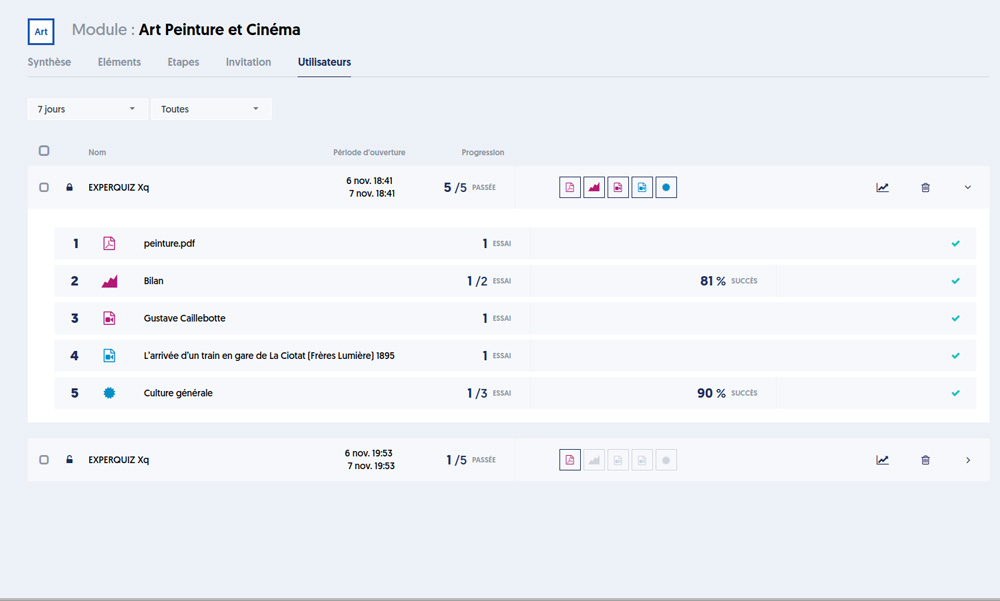
Task: Switch to the Invitation tab
Action: (248, 62)
